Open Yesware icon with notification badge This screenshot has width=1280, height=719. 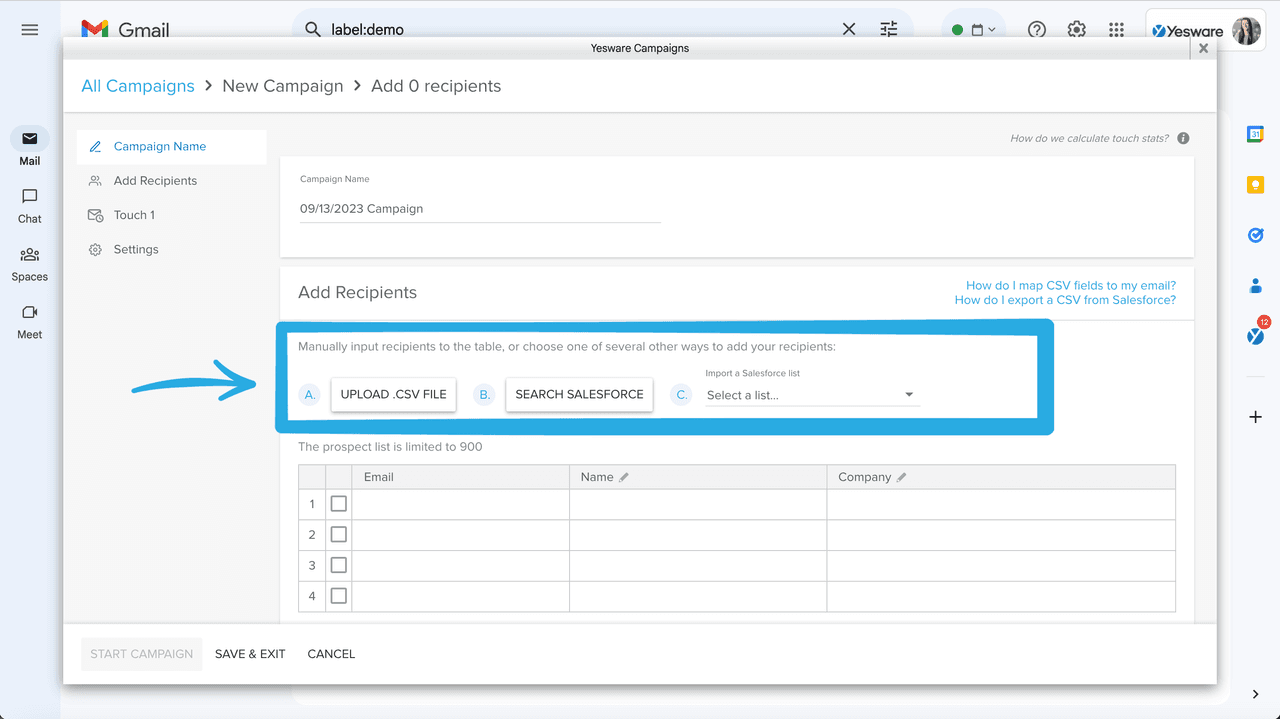(x=1255, y=335)
